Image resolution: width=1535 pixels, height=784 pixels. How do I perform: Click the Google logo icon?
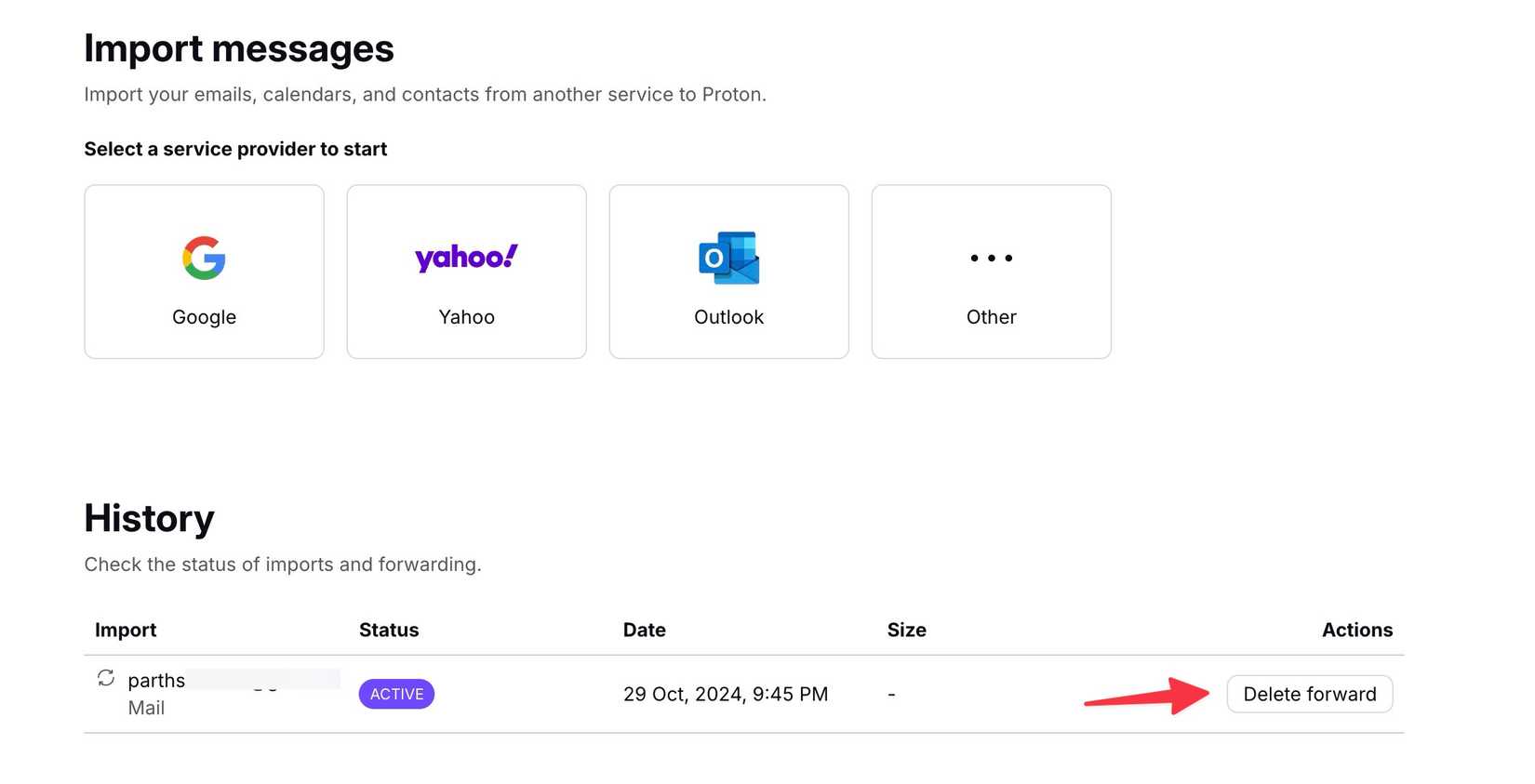click(x=204, y=258)
